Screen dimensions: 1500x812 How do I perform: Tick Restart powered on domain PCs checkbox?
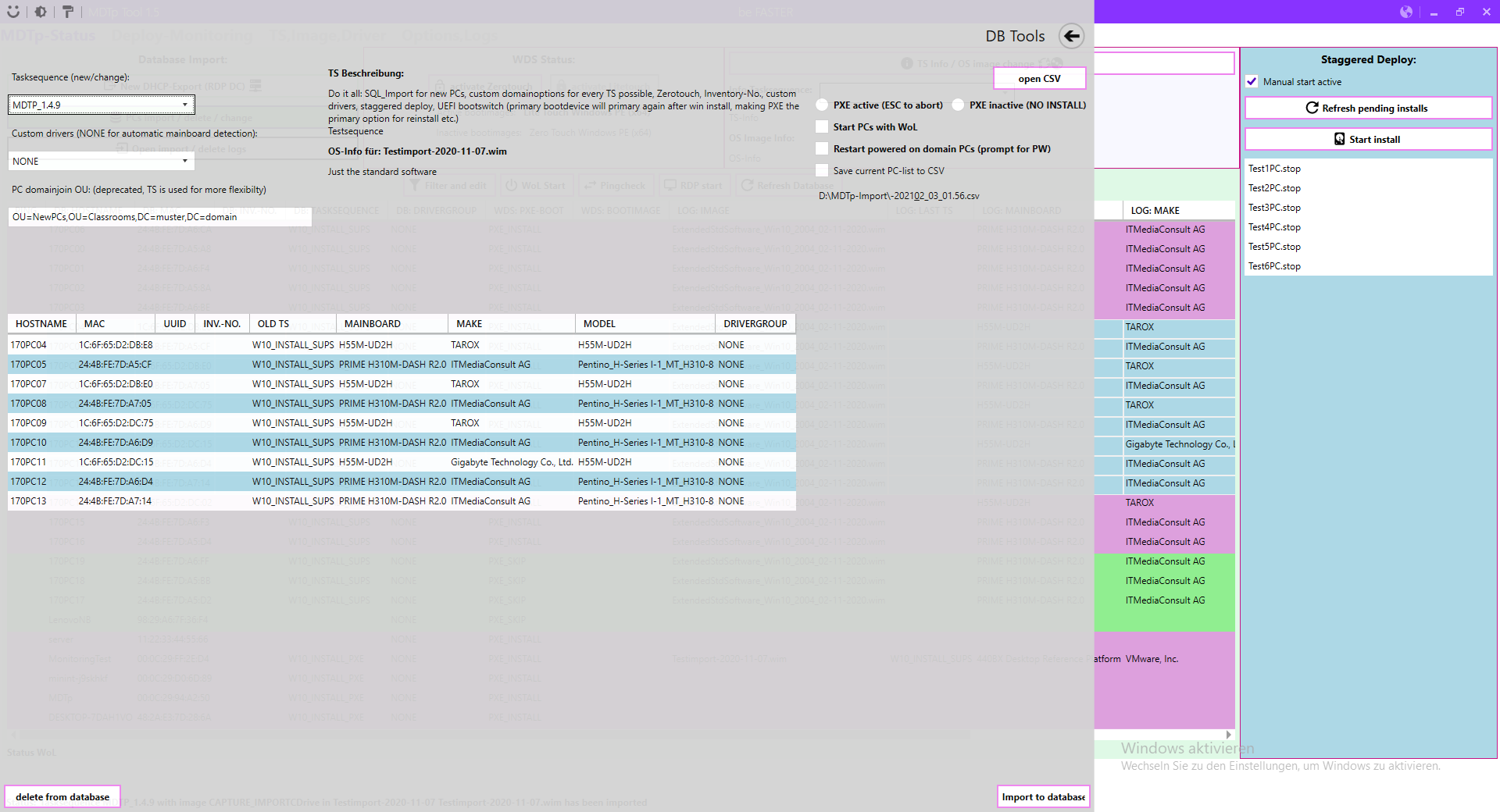point(822,148)
